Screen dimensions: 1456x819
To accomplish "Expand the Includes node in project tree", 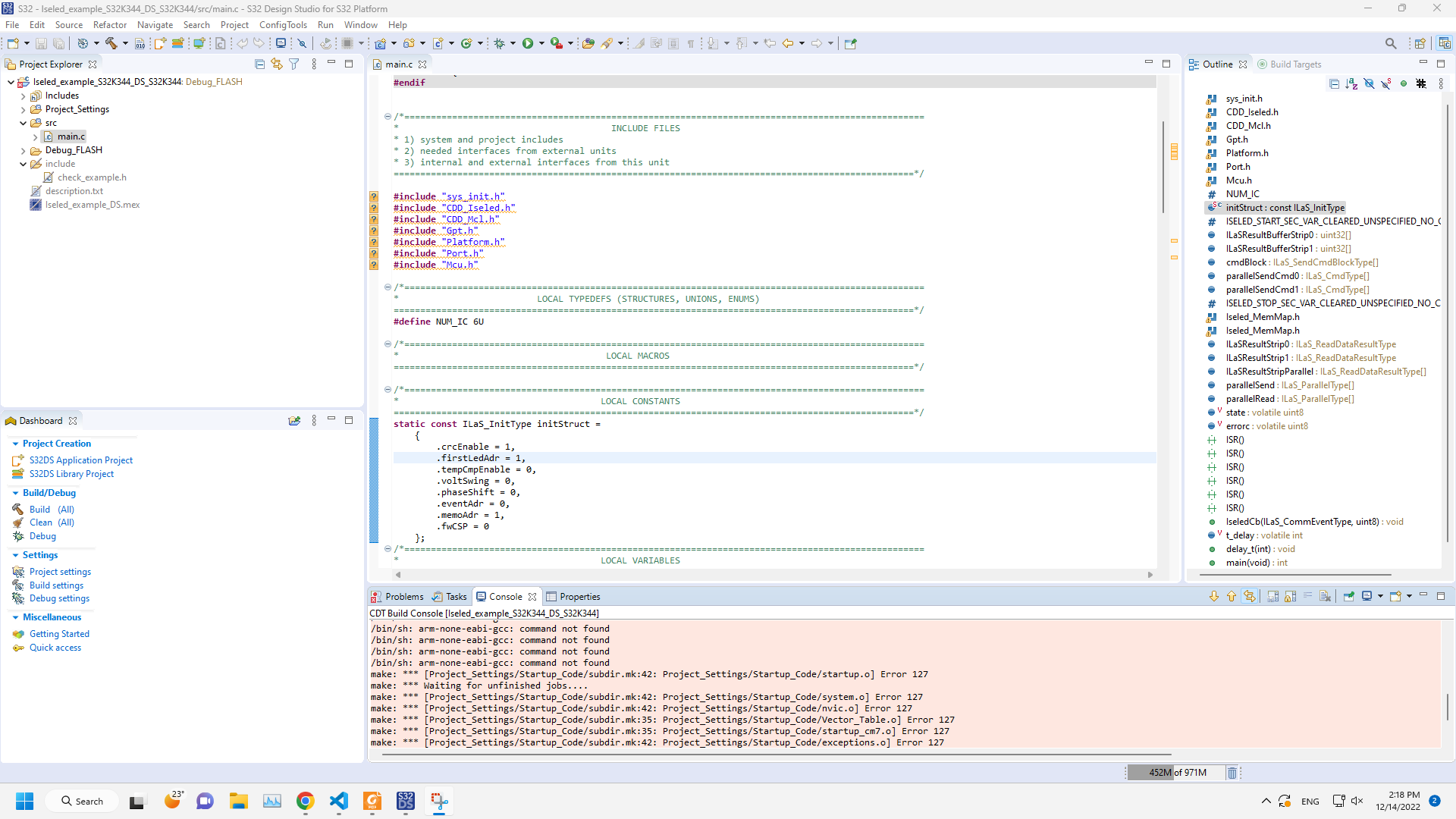I will point(24,96).
